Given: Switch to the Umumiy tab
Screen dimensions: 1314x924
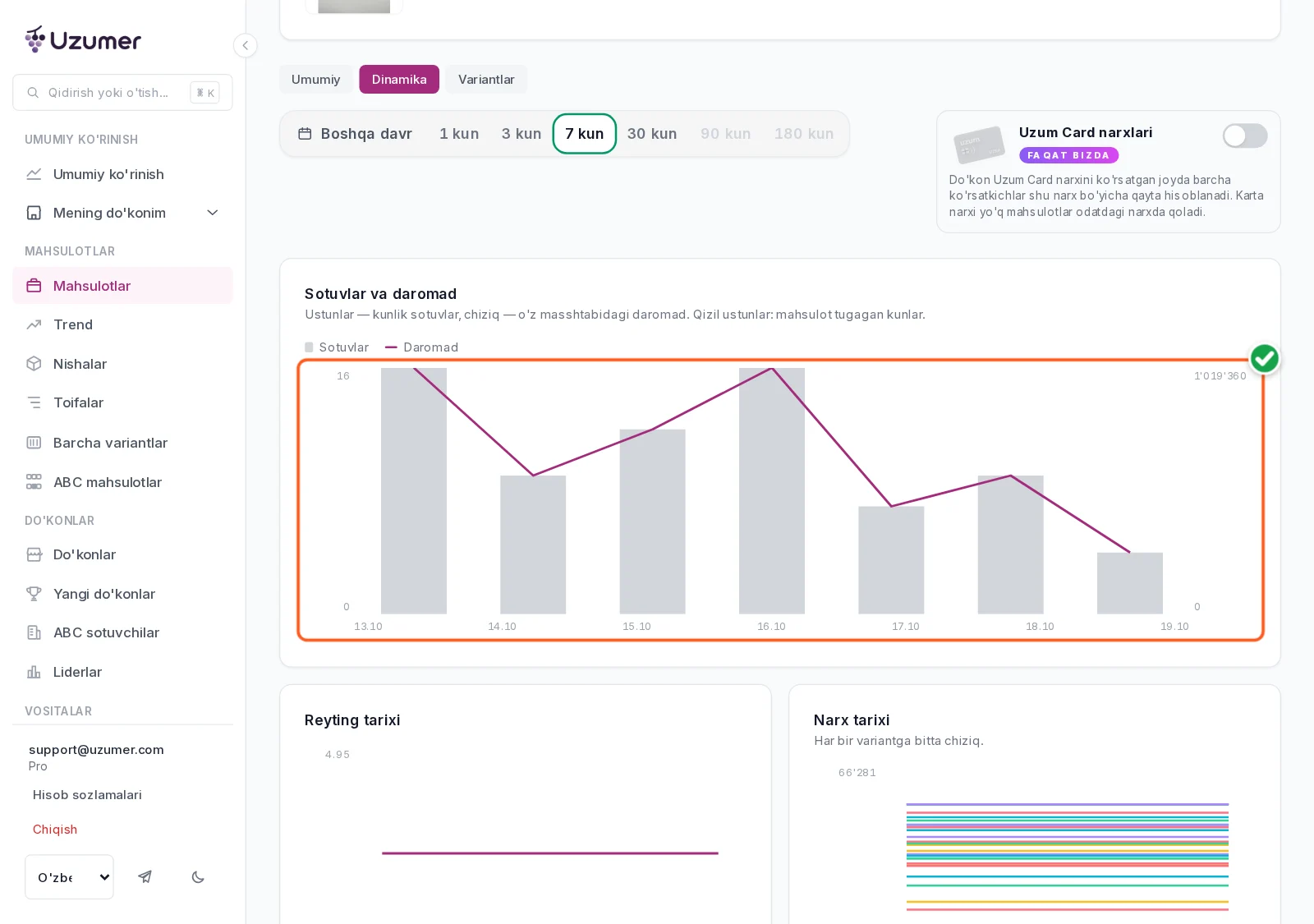Looking at the screenshot, I should coord(315,80).
